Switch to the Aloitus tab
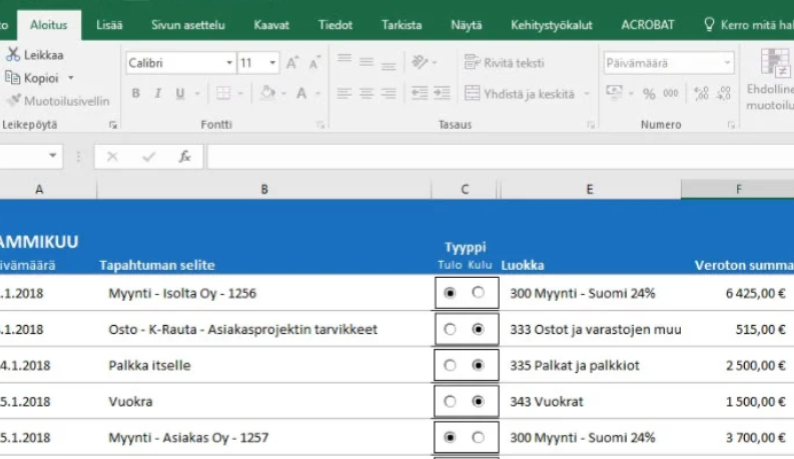794x459 pixels. [49, 25]
